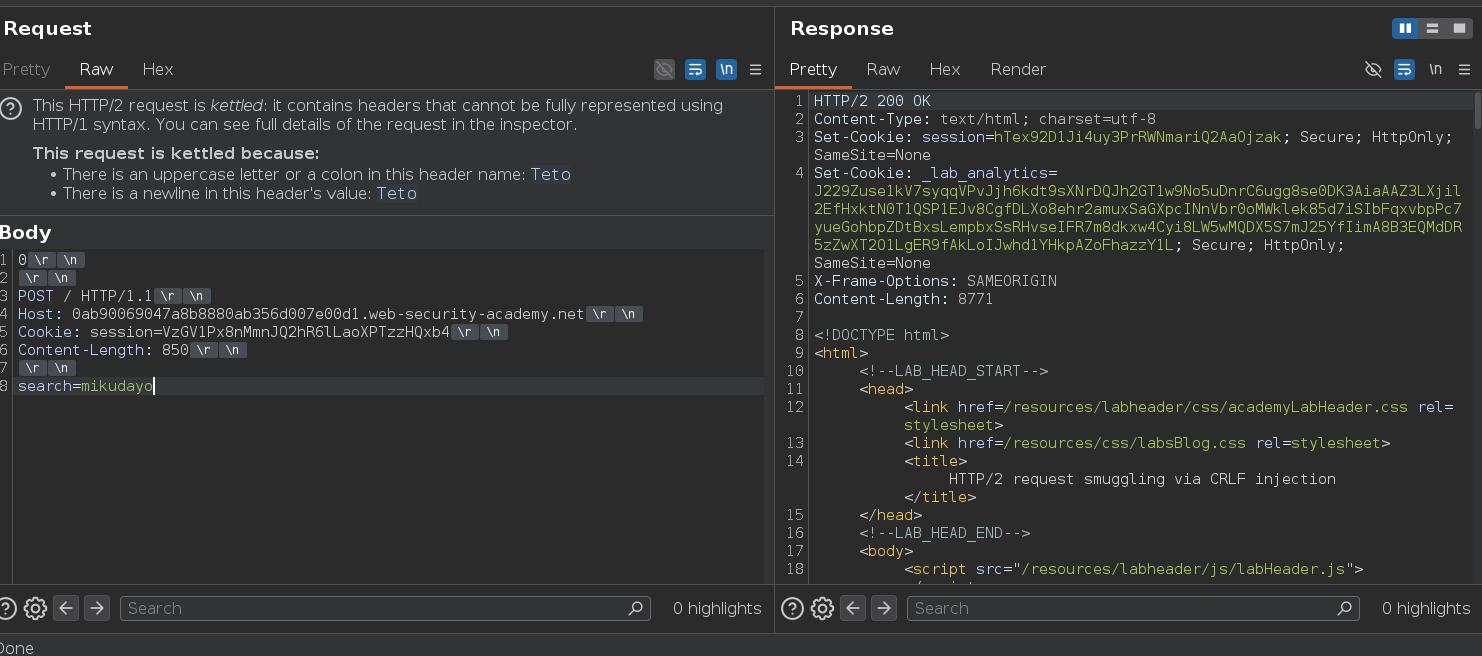
Task: Open Response panel hamburger menu
Action: 1466,69
